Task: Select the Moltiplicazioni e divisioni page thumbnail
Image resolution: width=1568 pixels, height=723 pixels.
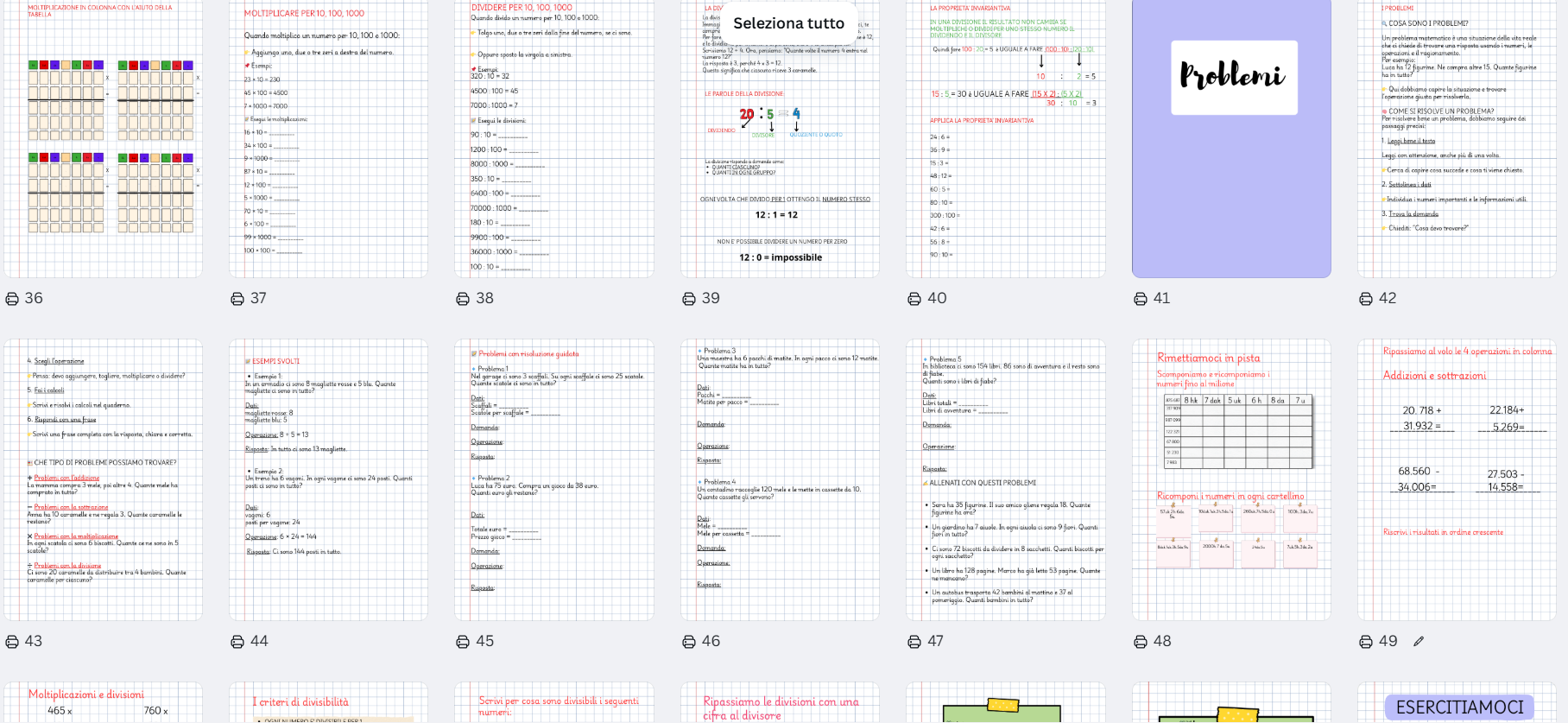Action: tap(103, 702)
